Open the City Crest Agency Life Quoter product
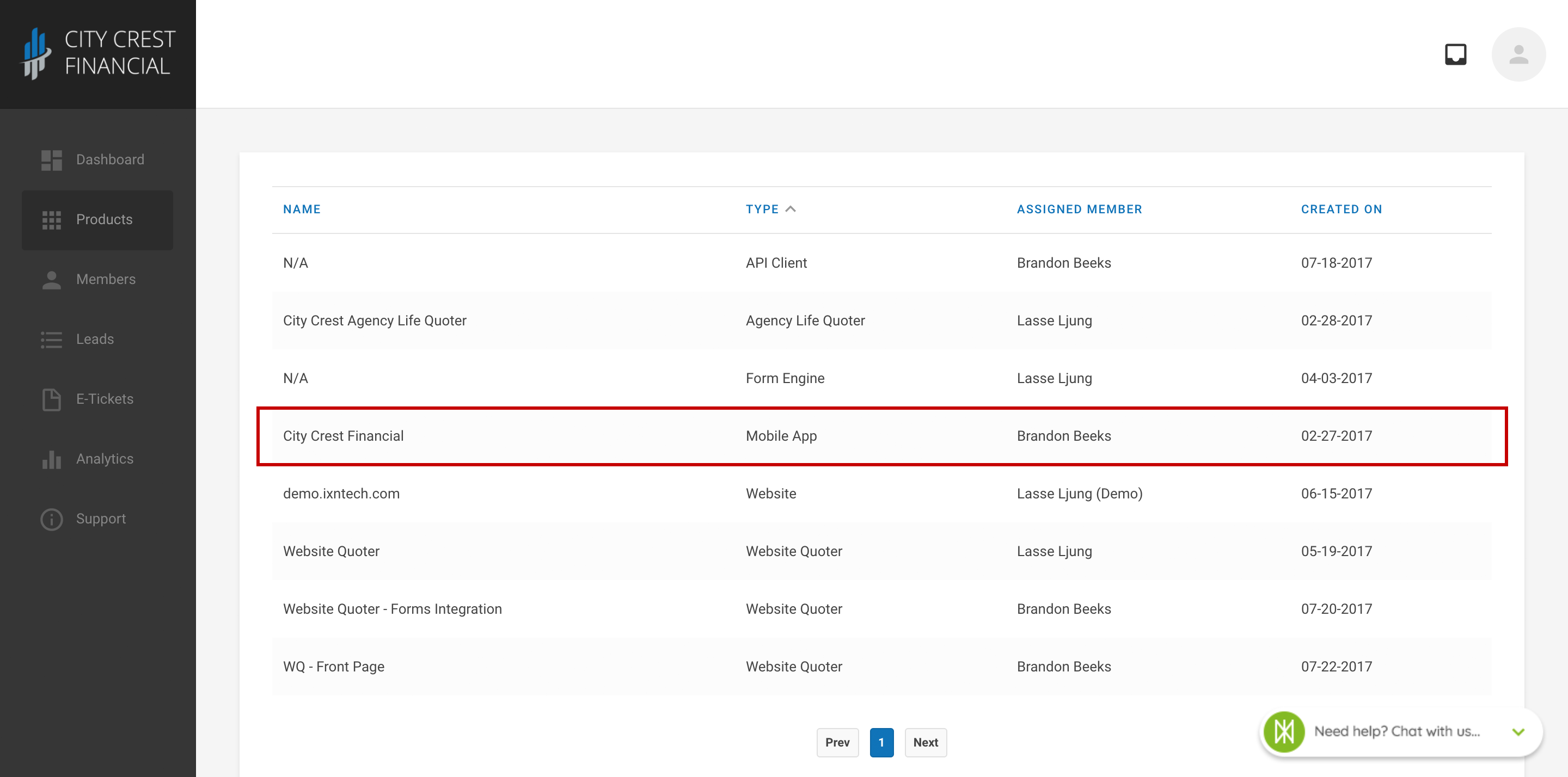This screenshot has height=777, width=1568. [x=375, y=320]
